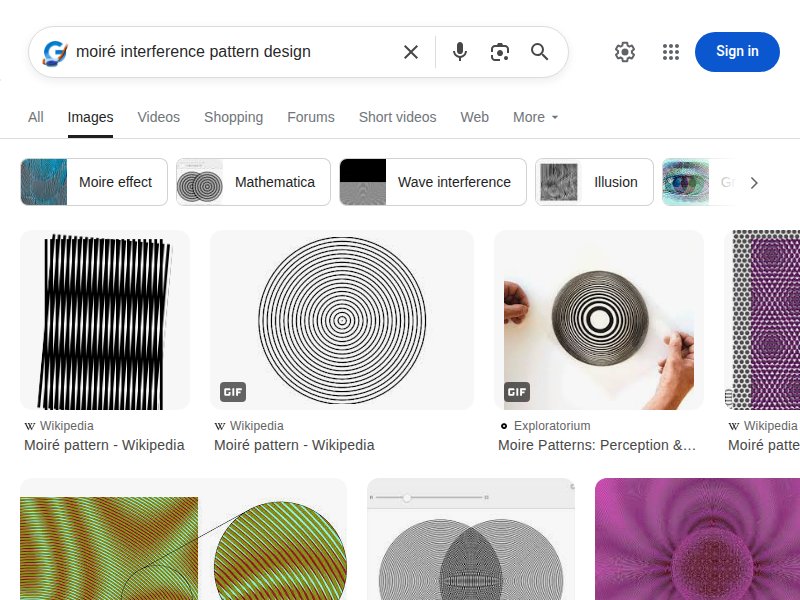The image size is (800, 600).
Task: Click the Exploratorium source icon
Action: [x=503, y=425]
